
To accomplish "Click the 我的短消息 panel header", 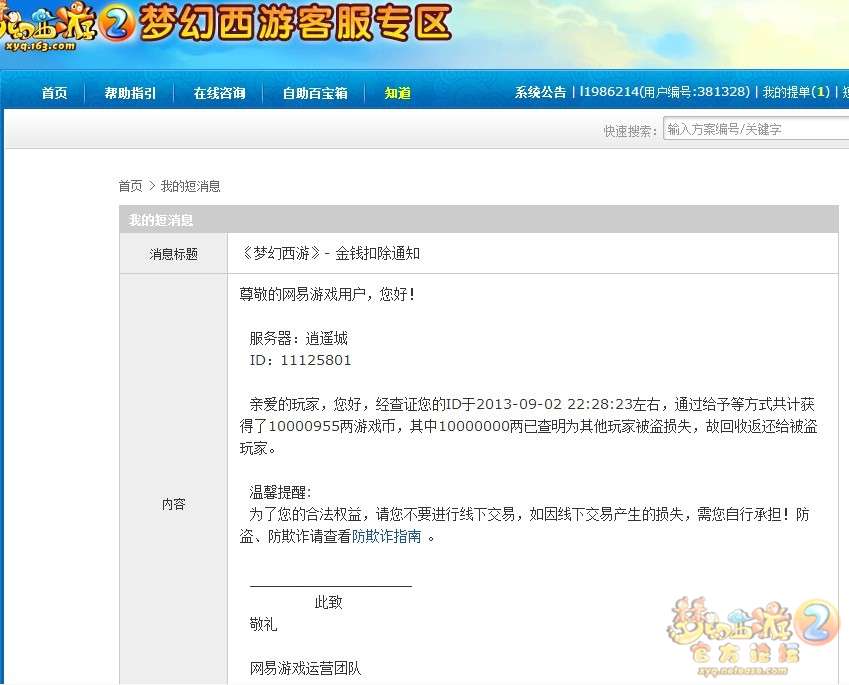I will click(479, 220).
